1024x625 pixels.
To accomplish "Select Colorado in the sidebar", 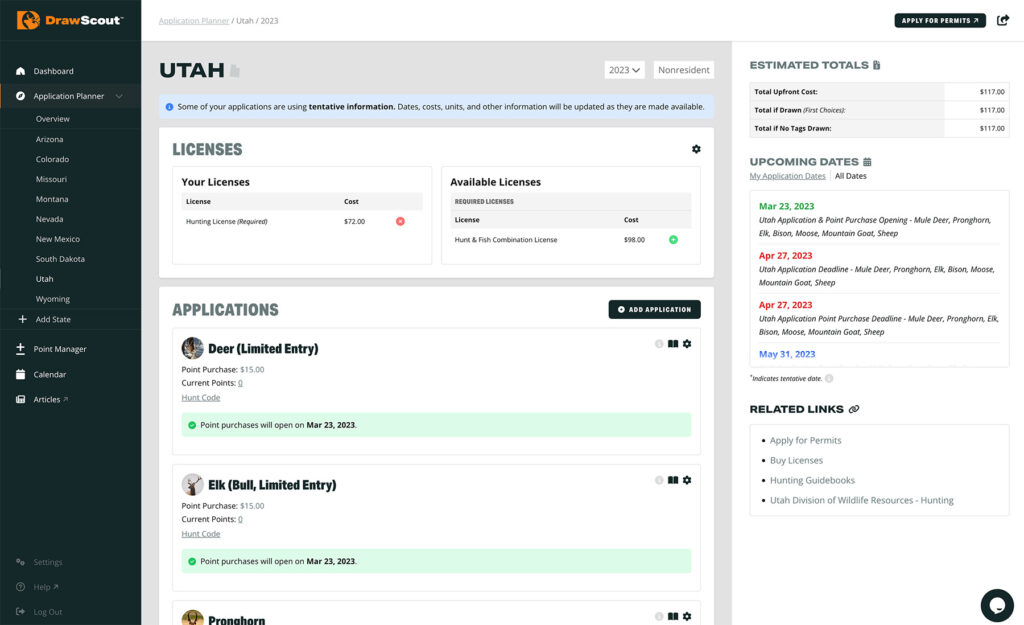I will [52, 159].
